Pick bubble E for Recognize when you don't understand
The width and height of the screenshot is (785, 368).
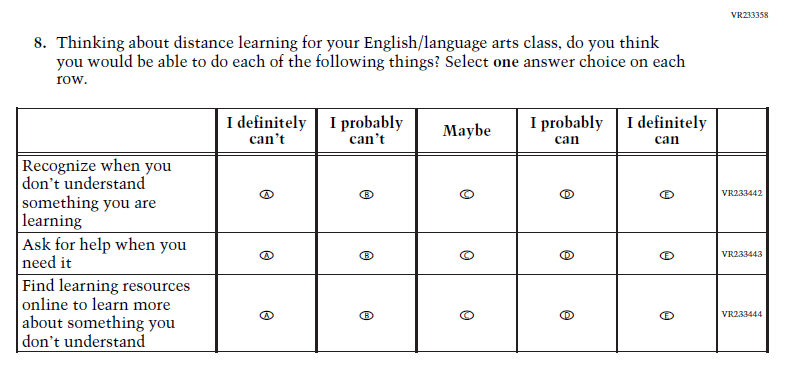point(667,195)
